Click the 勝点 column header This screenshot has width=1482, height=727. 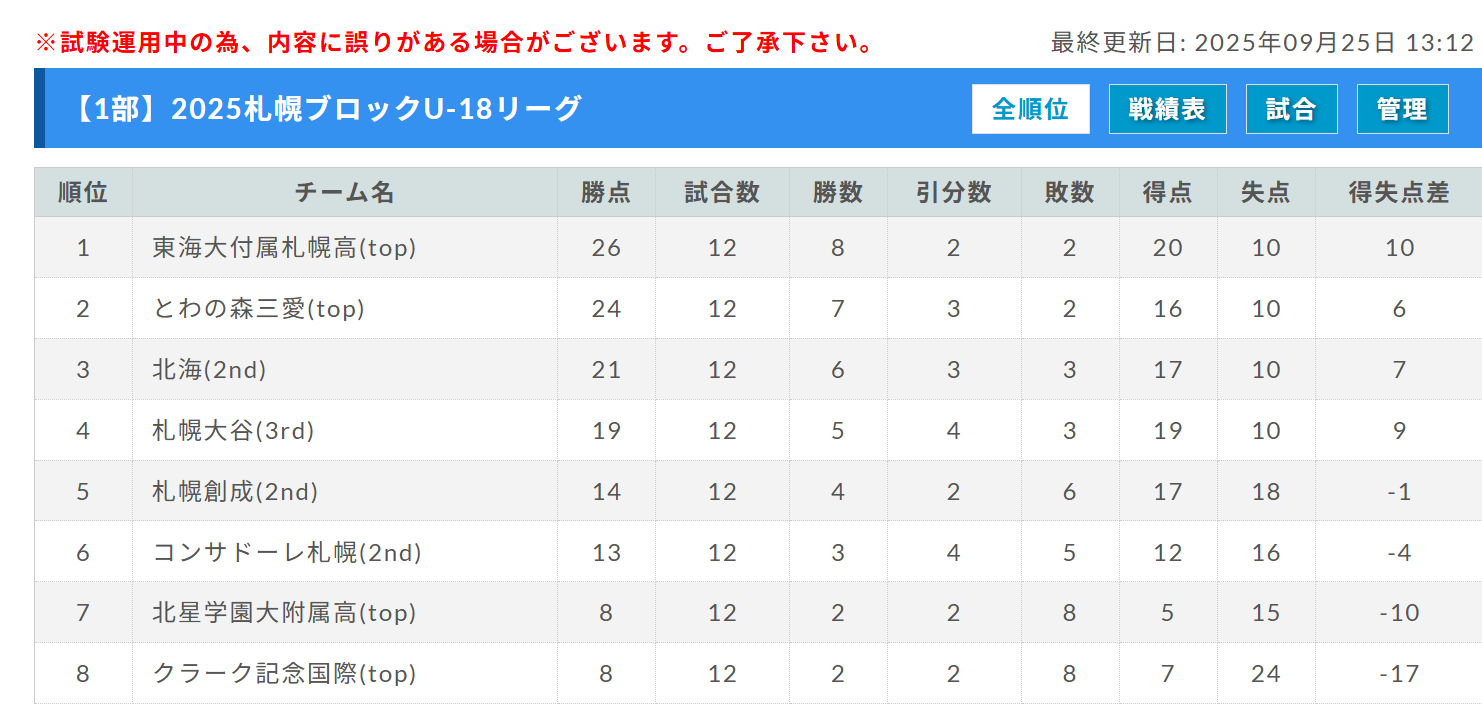606,192
